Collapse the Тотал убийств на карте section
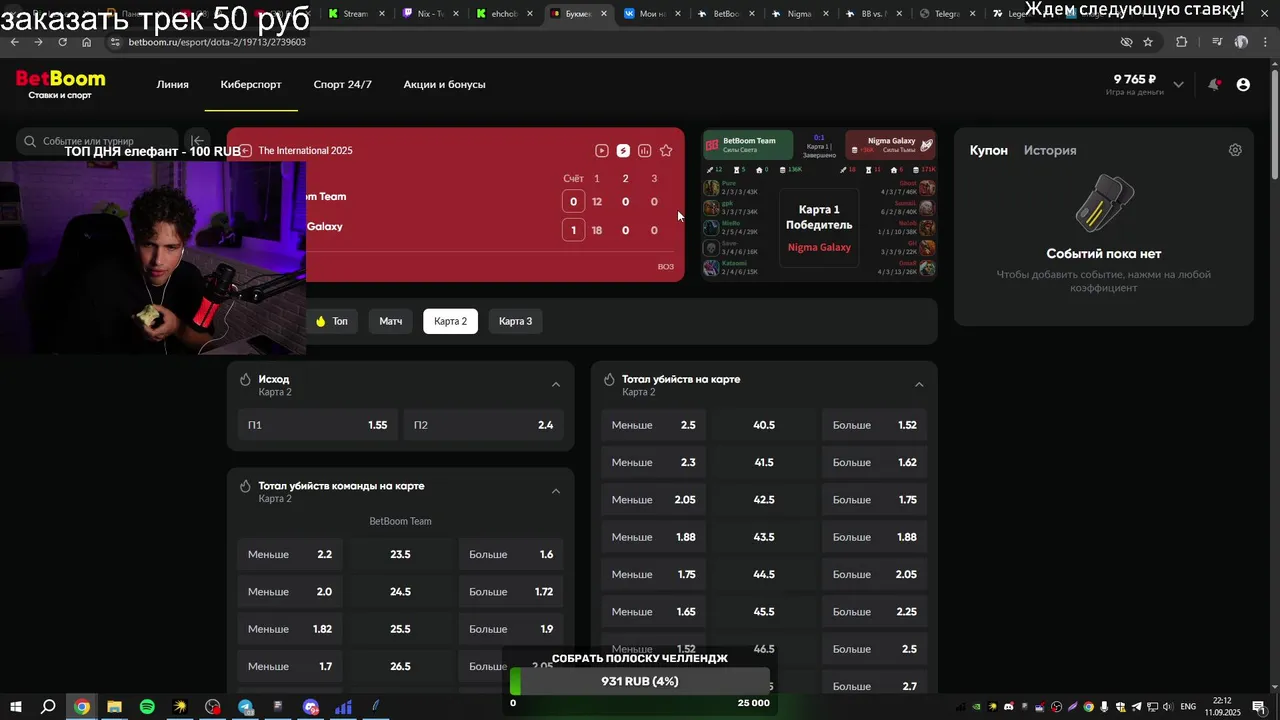Image resolution: width=1280 pixels, height=720 pixels. [x=919, y=385]
